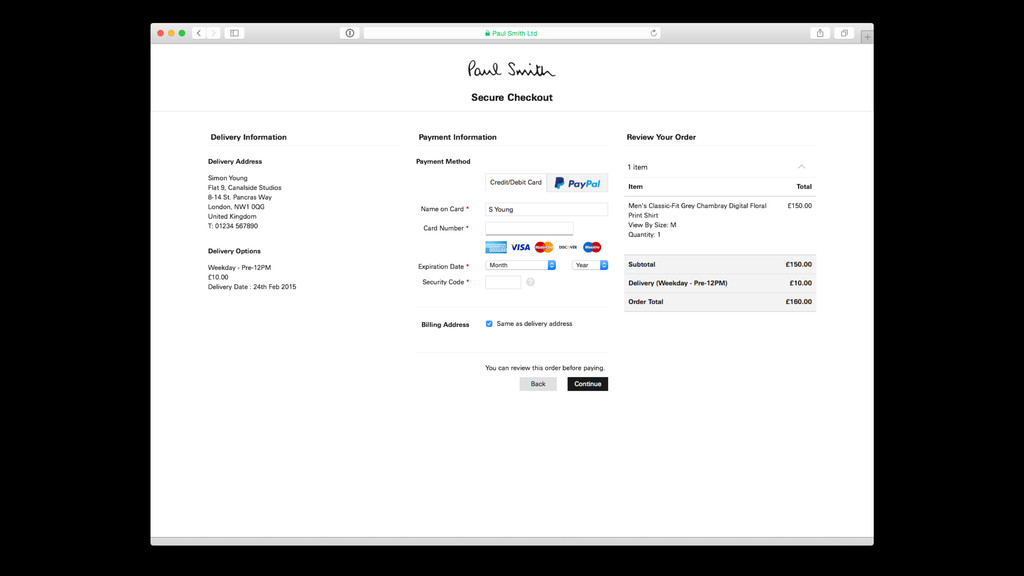The image size is (1024, 576).
Task: Click the London, NW1 0QG address line
Action: [x=236, y=207]
